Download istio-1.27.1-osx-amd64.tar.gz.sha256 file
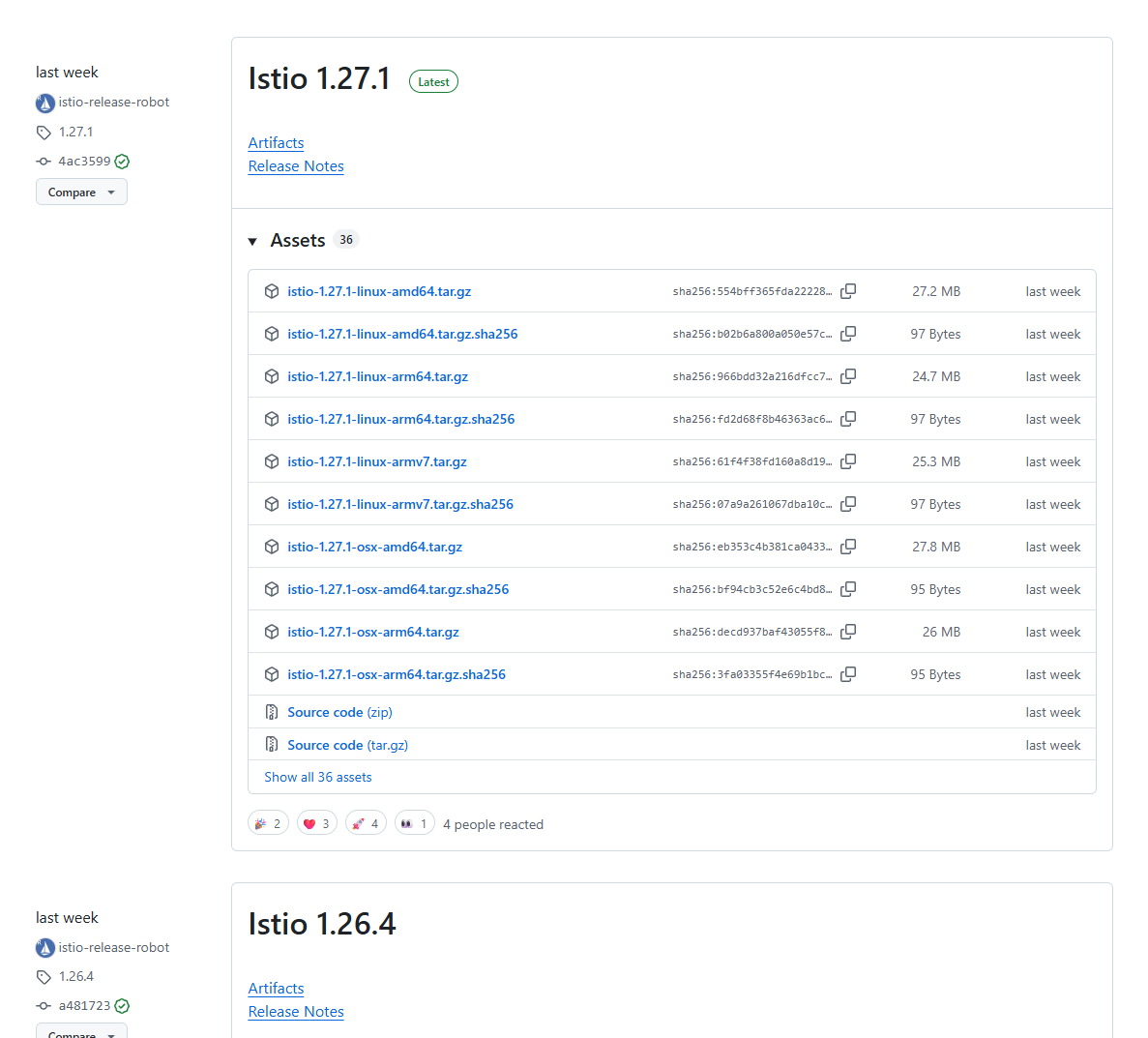This screenshot has height=1038, width=1148. (398, 588)
